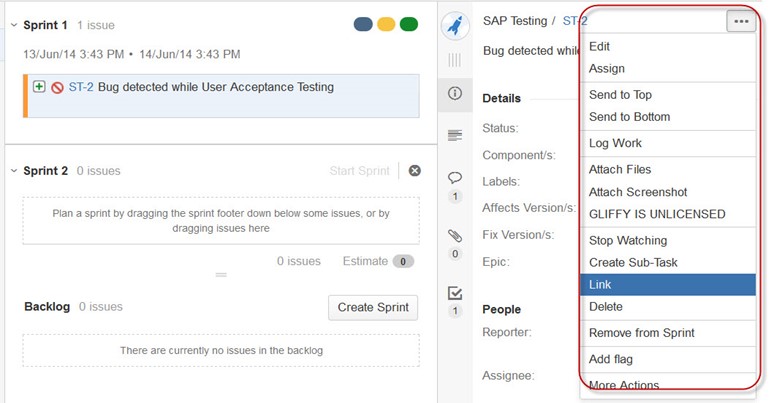
Task: Collapse the Sprint 1 section
Action: pos(14,25)
